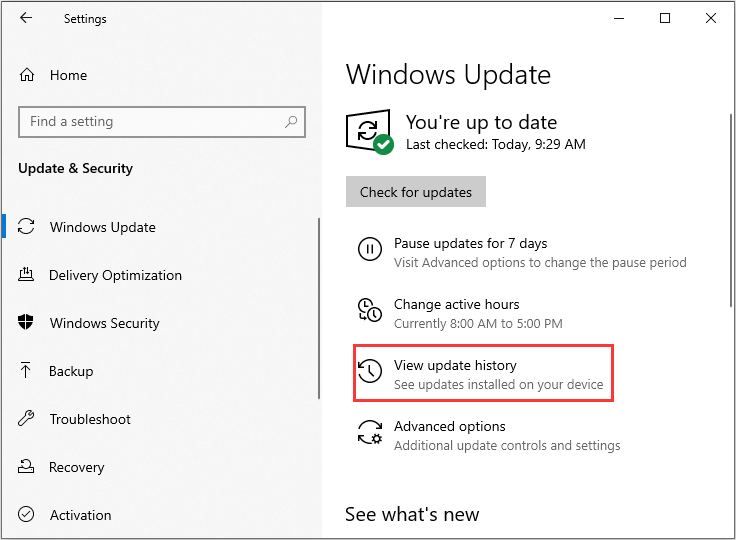
Task: Click the Pause updates circle icon
Action: pyautogui.click(x=370, y=249)
